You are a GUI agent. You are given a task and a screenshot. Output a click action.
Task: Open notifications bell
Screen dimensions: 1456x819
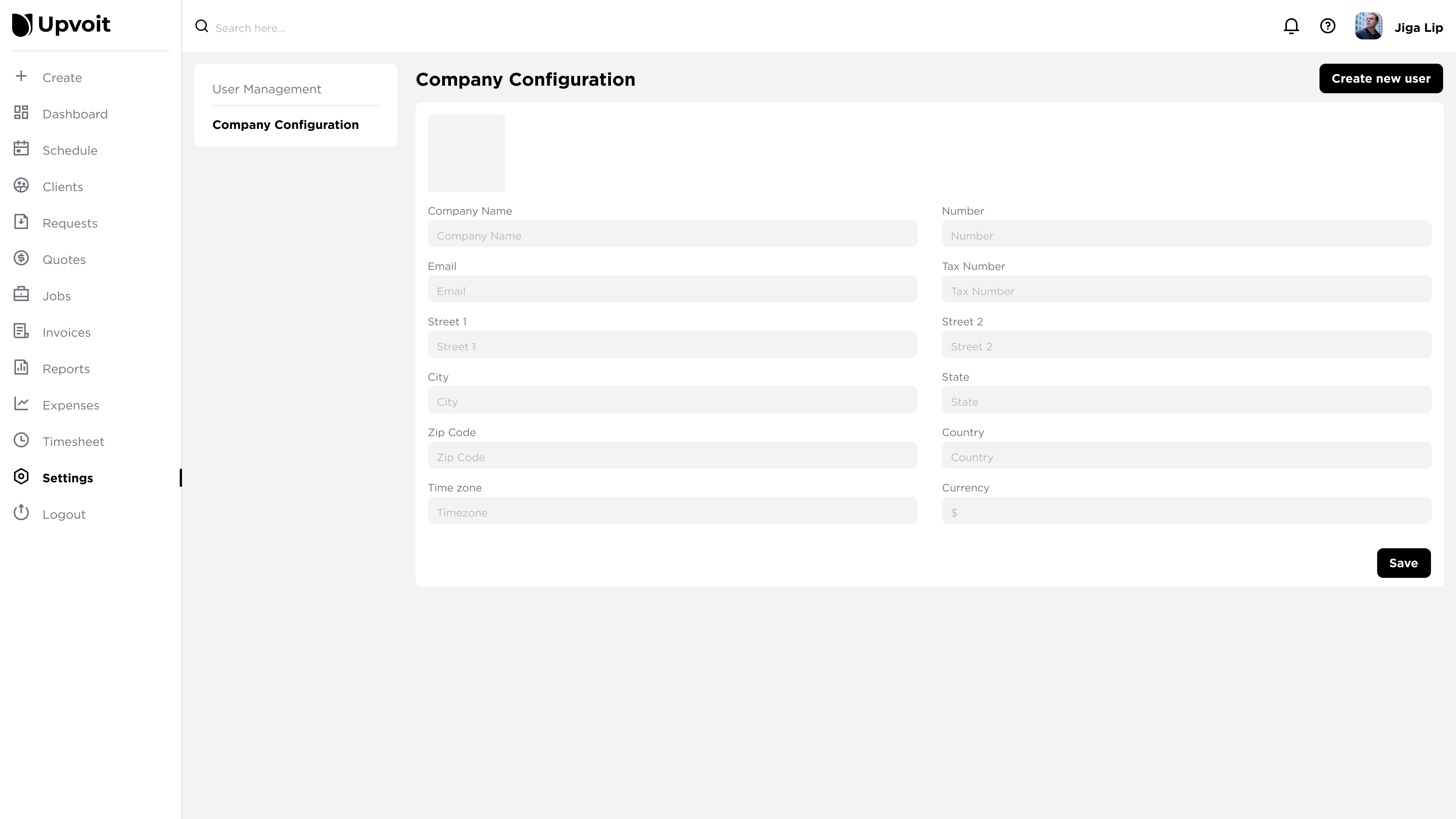tap(1291, 26)
